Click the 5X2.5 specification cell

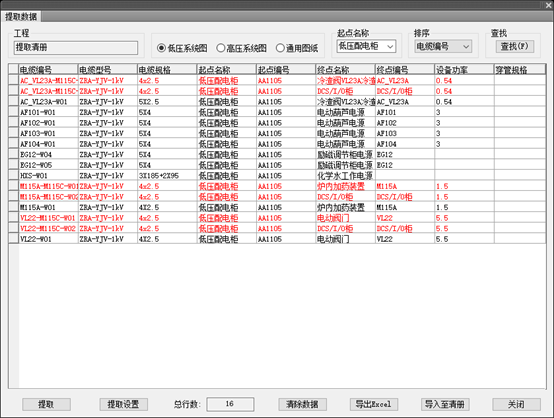(x=167, y=102)
